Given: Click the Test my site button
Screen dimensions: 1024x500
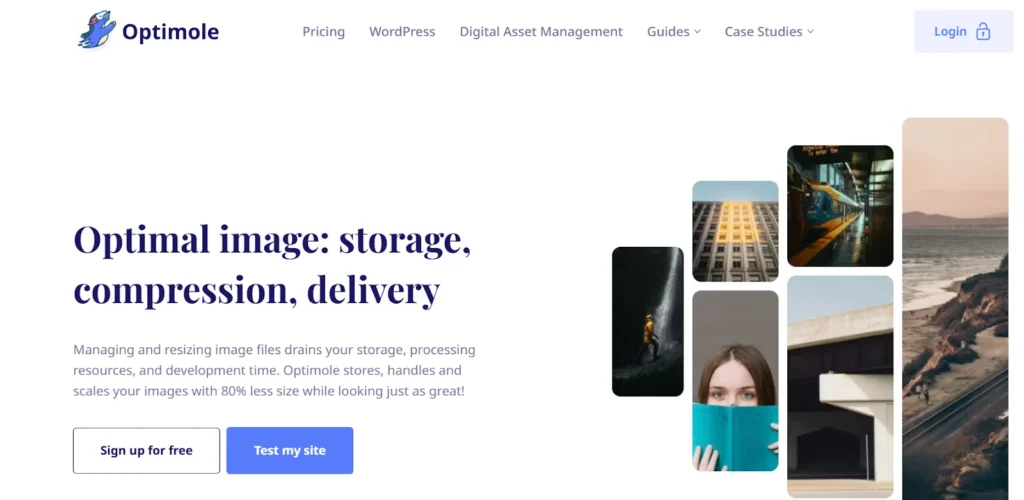Looking at the screenshot, I should 290,450.
